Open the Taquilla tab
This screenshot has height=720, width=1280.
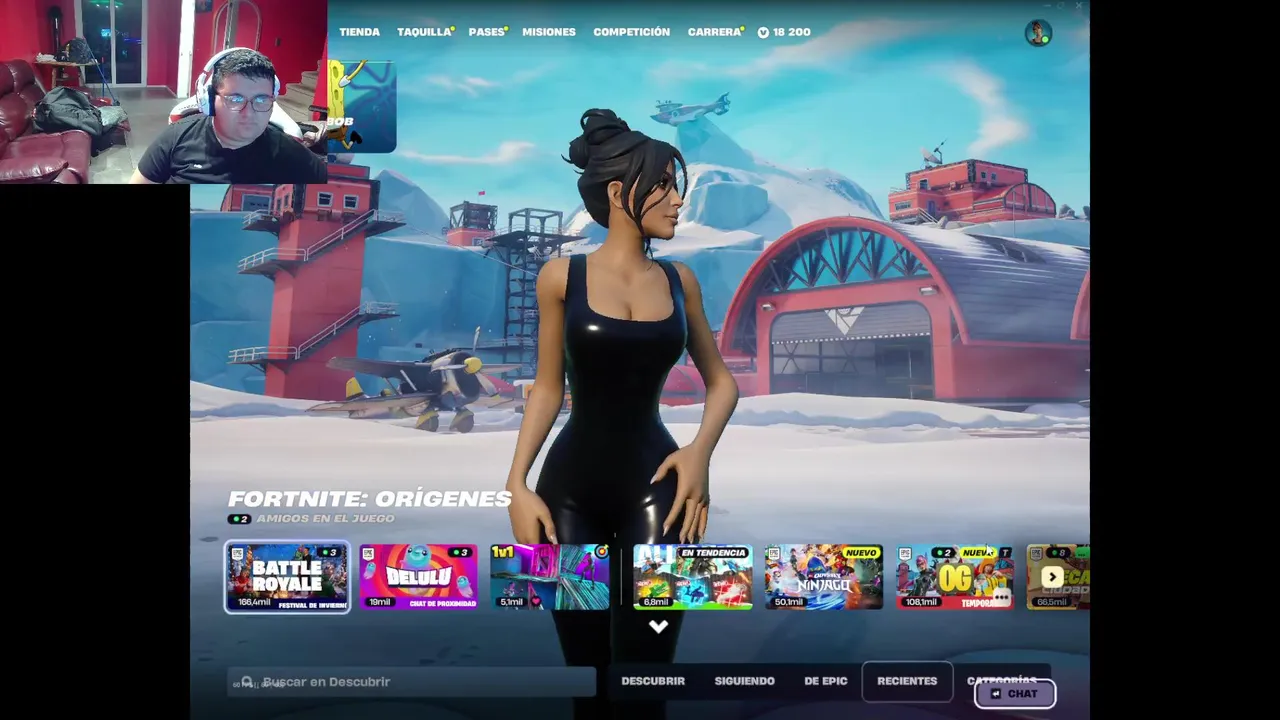(x=424, y=32)
